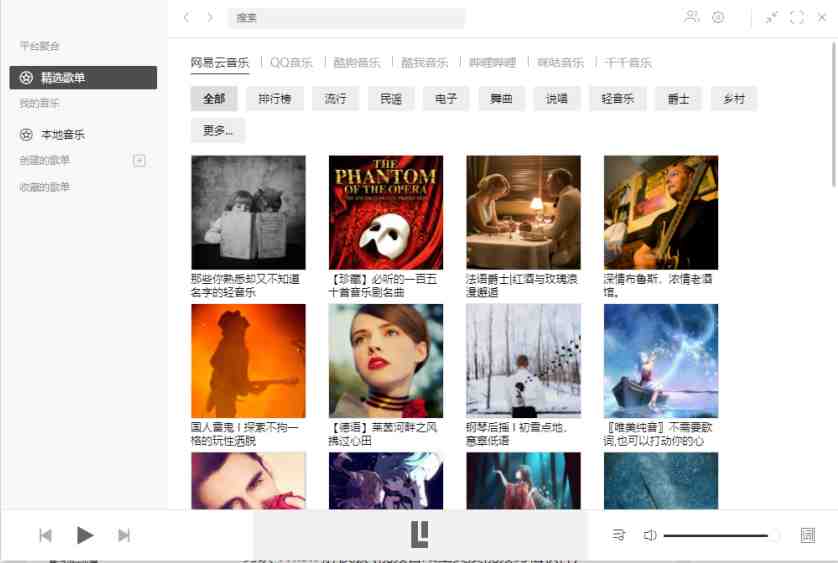Screen dimensions: 838x563
Task: Select the 轻音乐 category filter
Action: click(617, 98)
